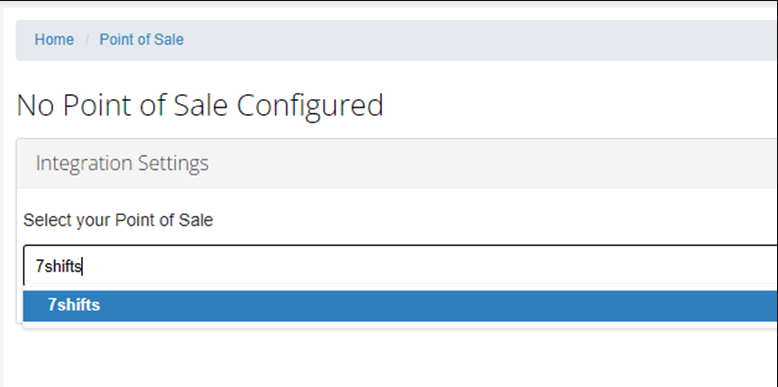
Task: Select the highlighted 7shifts option
Action: (x=400, y=306)
